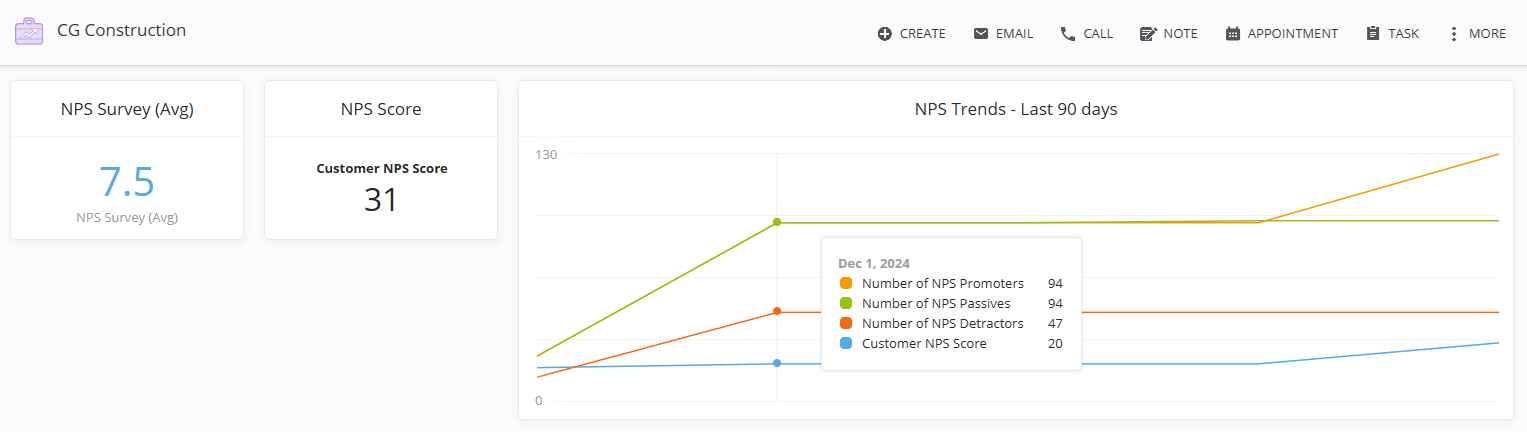Click the 7.5 NPS survey average value
Screen dimensions: 1527x432
[127, 182]
